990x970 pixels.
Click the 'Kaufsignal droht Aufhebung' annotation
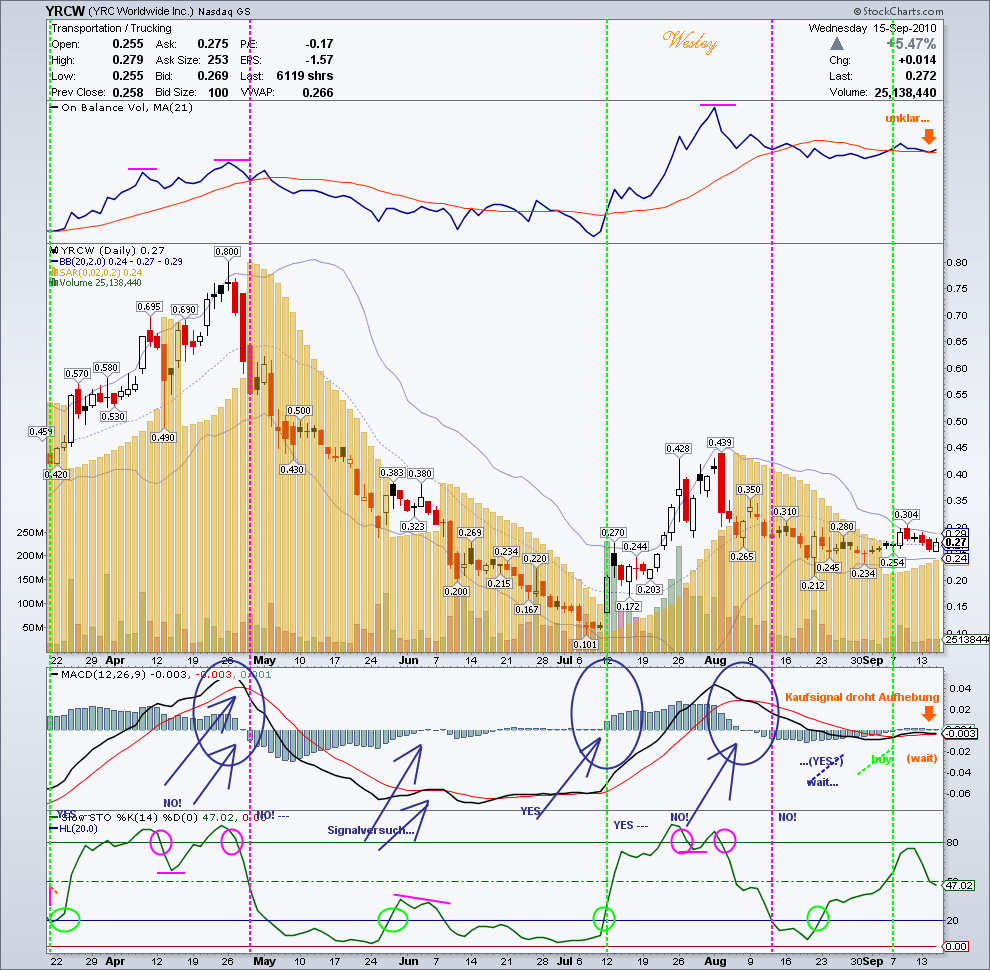pyautogui.click(x=862, y=697)
